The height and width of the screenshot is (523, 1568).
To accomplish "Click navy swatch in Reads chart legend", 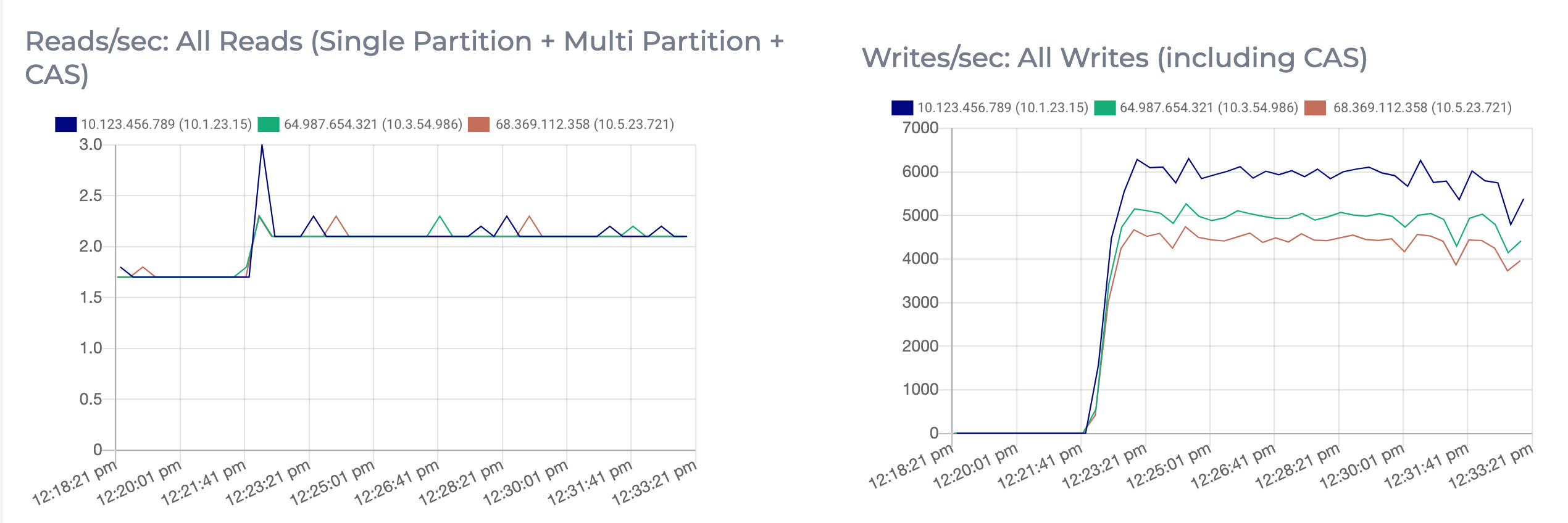I will tap(65, 125).
